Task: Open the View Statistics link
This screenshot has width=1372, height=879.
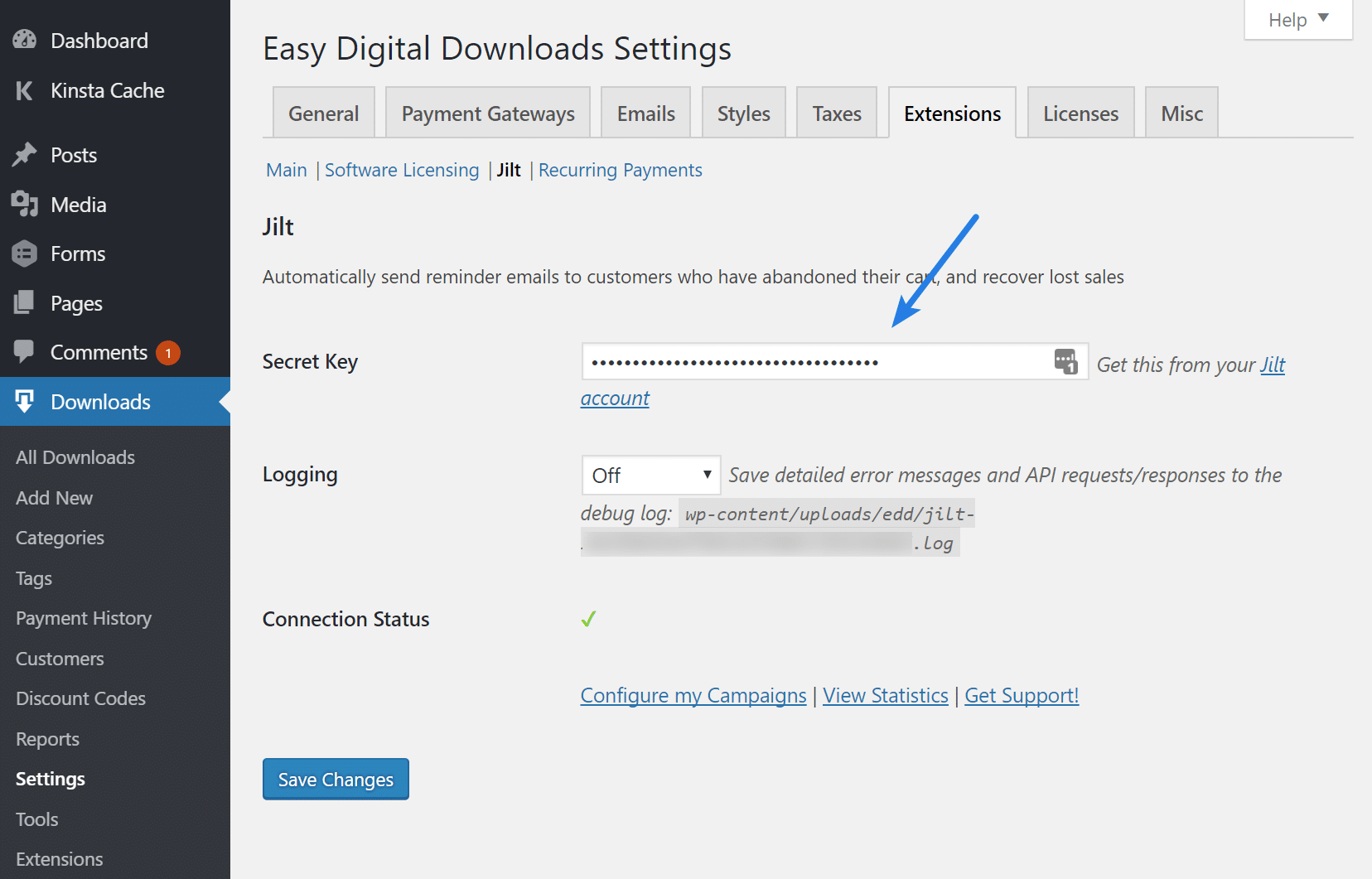Action: pos(886,695)
